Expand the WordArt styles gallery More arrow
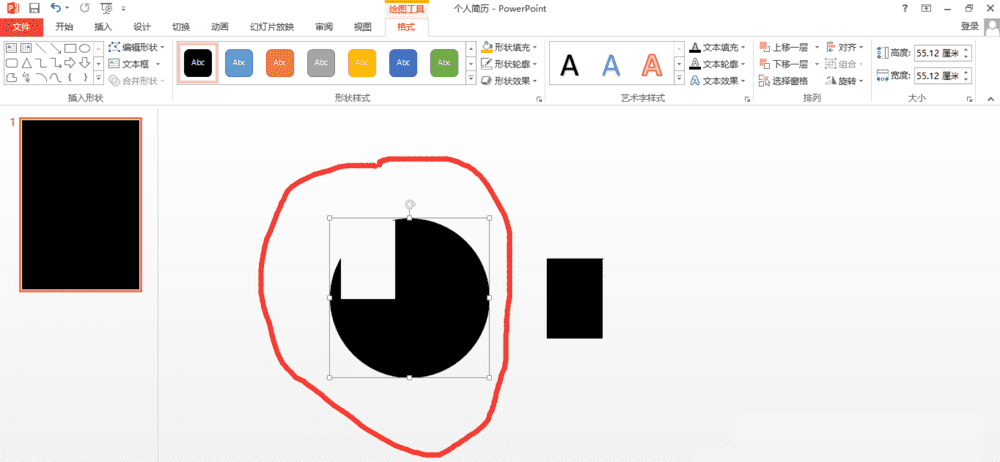This screenshot has width=1000, height=462. pyautogui.click(x=680, y=78)
